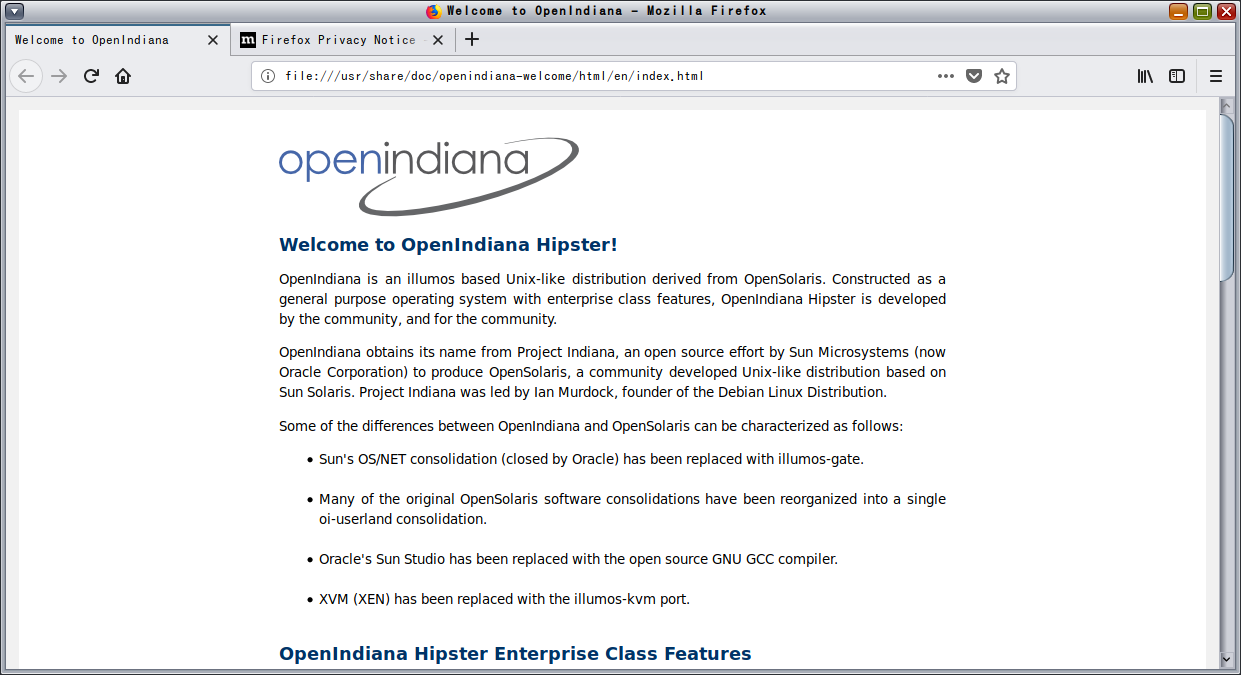Click the paragraph starting 'OpenIndiana is an illumos based'

click(612, 299)
